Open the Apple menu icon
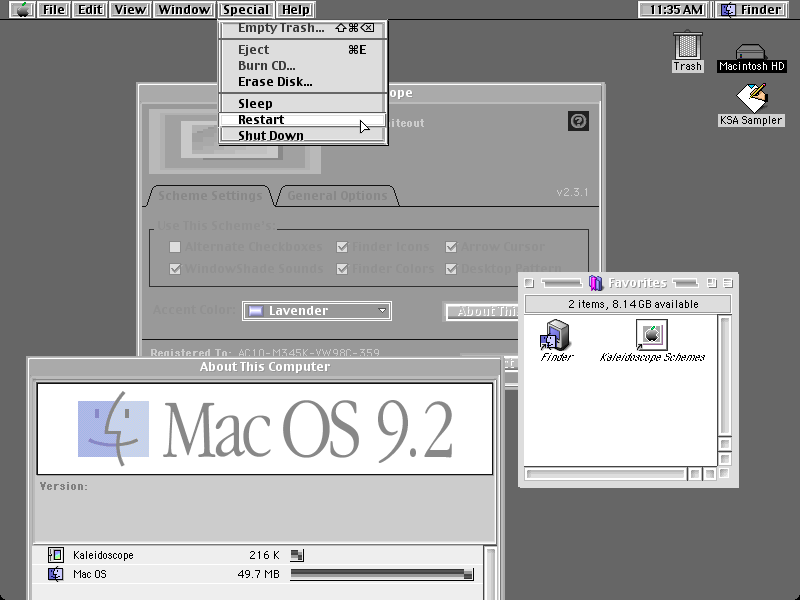The width and height of the screenshot is (800, 600). 22,9
